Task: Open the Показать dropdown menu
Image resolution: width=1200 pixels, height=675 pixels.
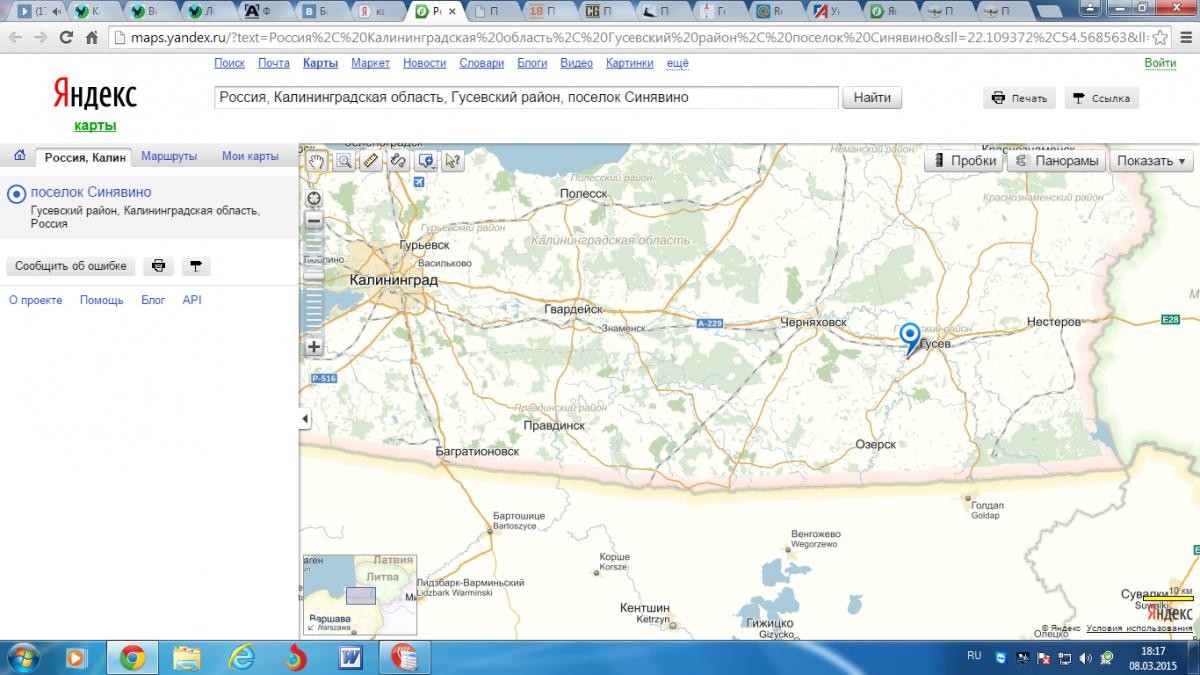Action: click(1151, 161)
